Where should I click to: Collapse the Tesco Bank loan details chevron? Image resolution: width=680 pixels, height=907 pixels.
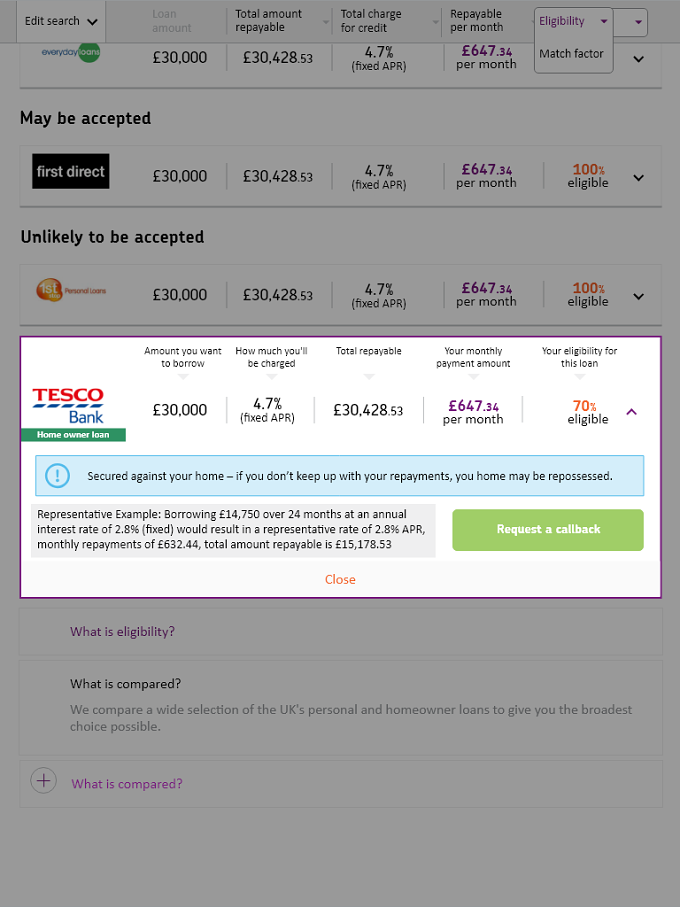tap(631, 412)
